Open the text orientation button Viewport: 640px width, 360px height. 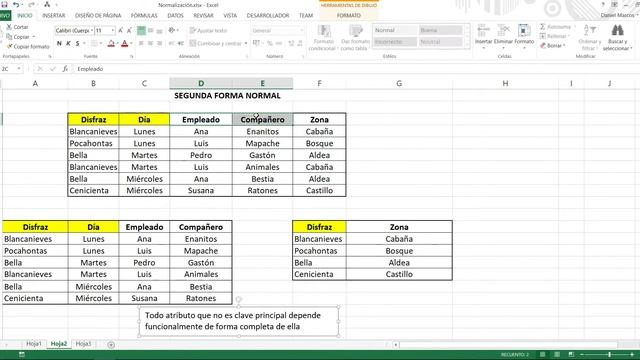point(172,31)
